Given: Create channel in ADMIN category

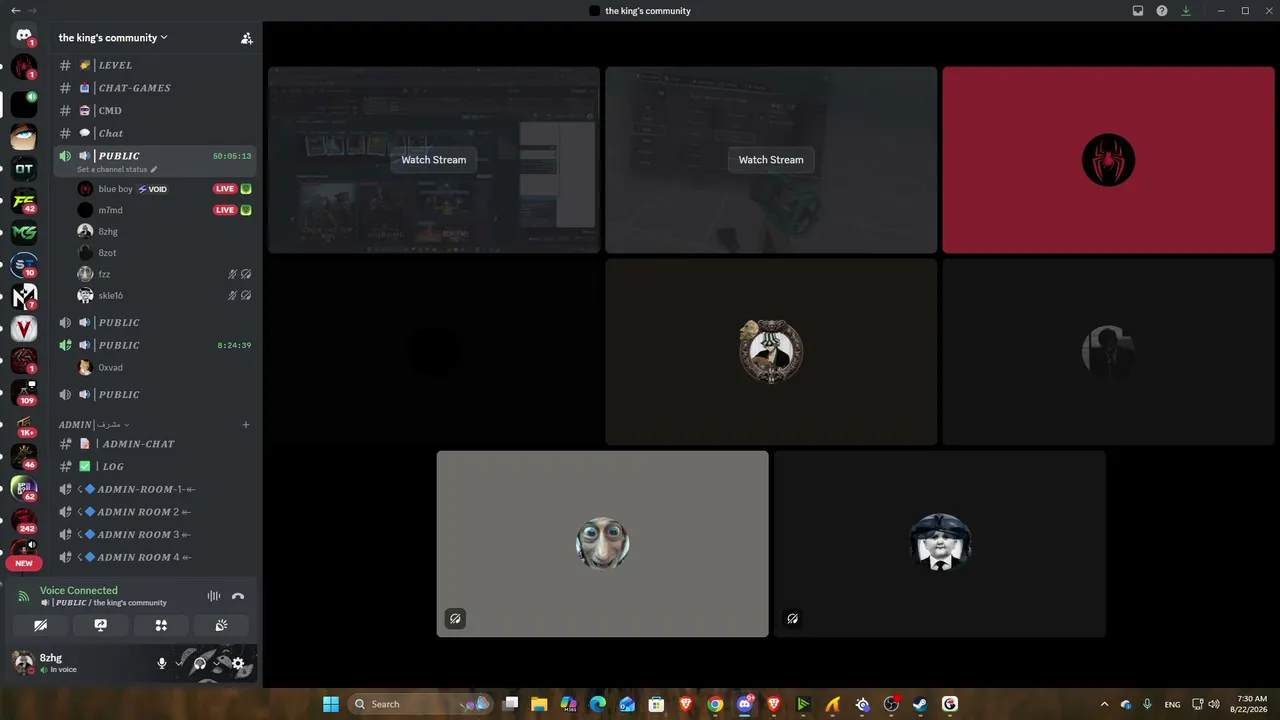Looking at the screenshot, I should [x=246, y=425].
